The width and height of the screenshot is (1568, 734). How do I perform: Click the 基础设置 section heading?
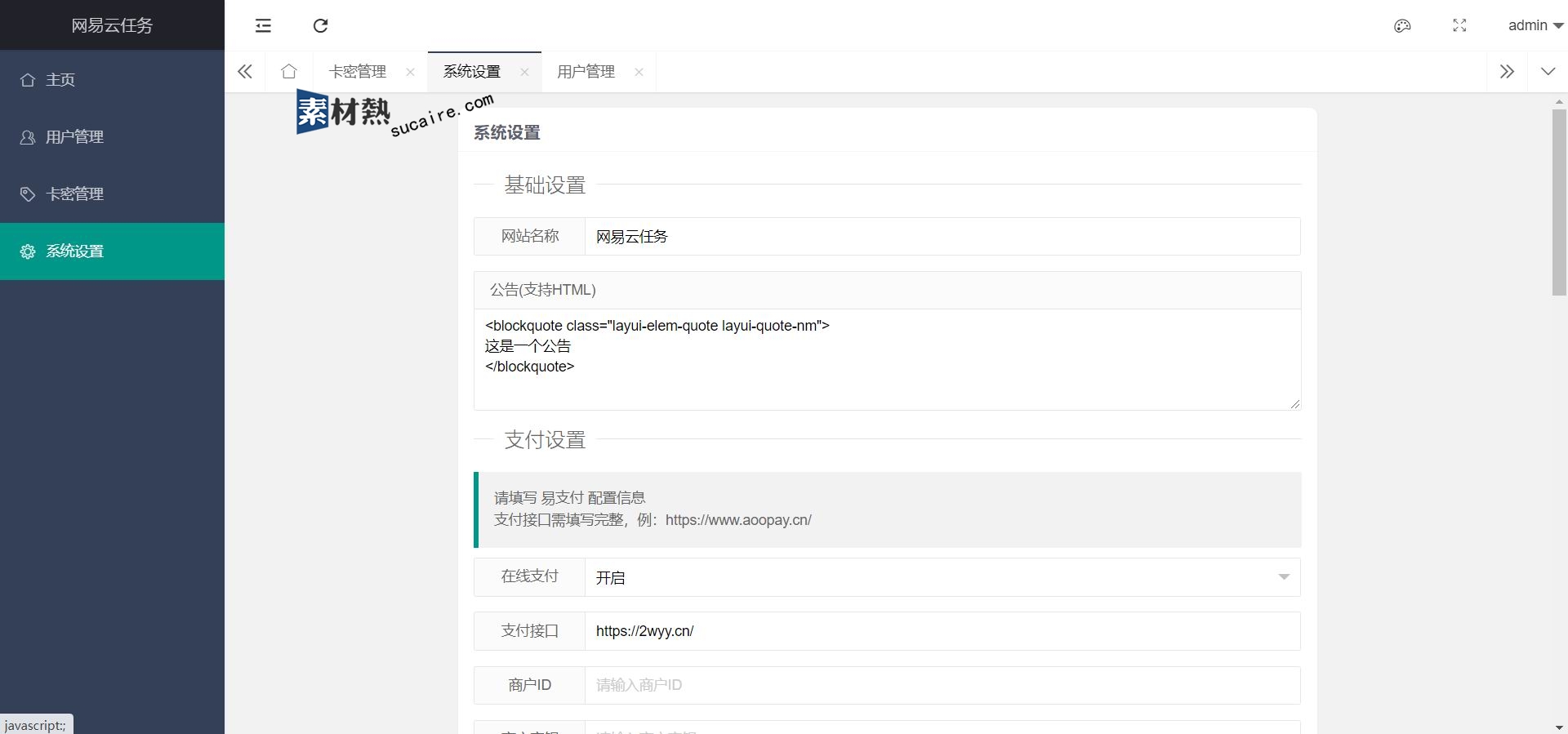[545, 185]
